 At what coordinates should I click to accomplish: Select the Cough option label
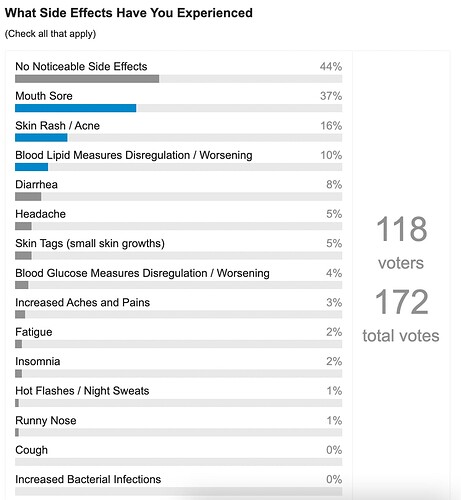coord(31,450)
